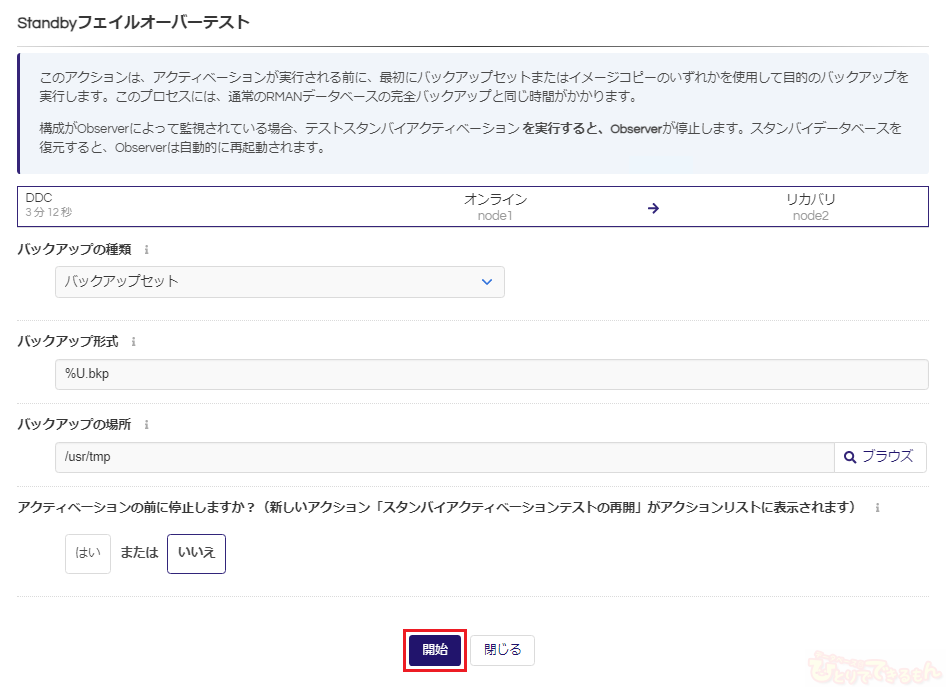Select はい to pause before activation

pyautogui.click(x=88, y=553)
